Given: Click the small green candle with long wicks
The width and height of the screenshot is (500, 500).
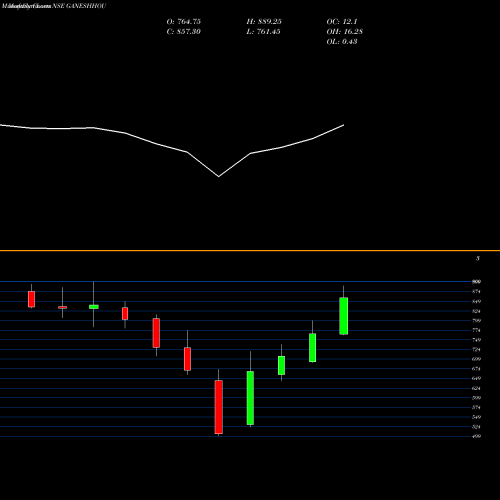Looking at the screenshot, I should (x=94, y=307).
